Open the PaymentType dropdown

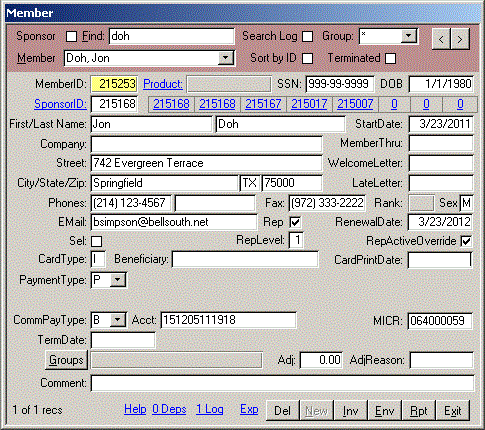(117, 280)
